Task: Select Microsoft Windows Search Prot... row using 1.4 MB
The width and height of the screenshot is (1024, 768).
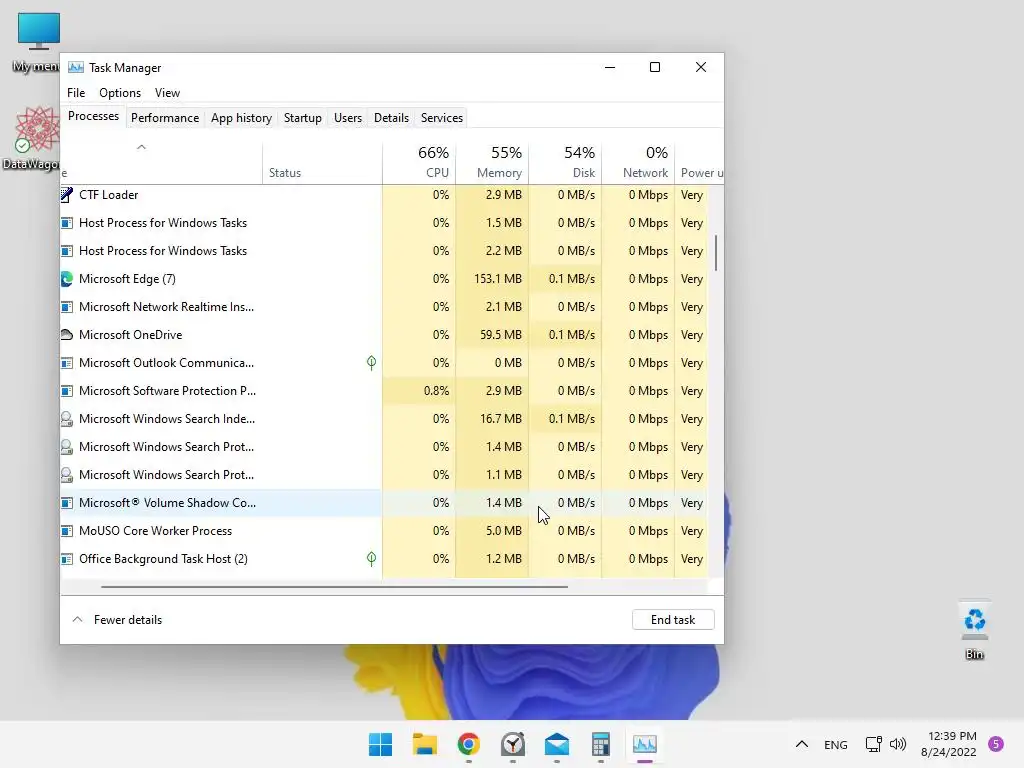Action: [384, 447]
